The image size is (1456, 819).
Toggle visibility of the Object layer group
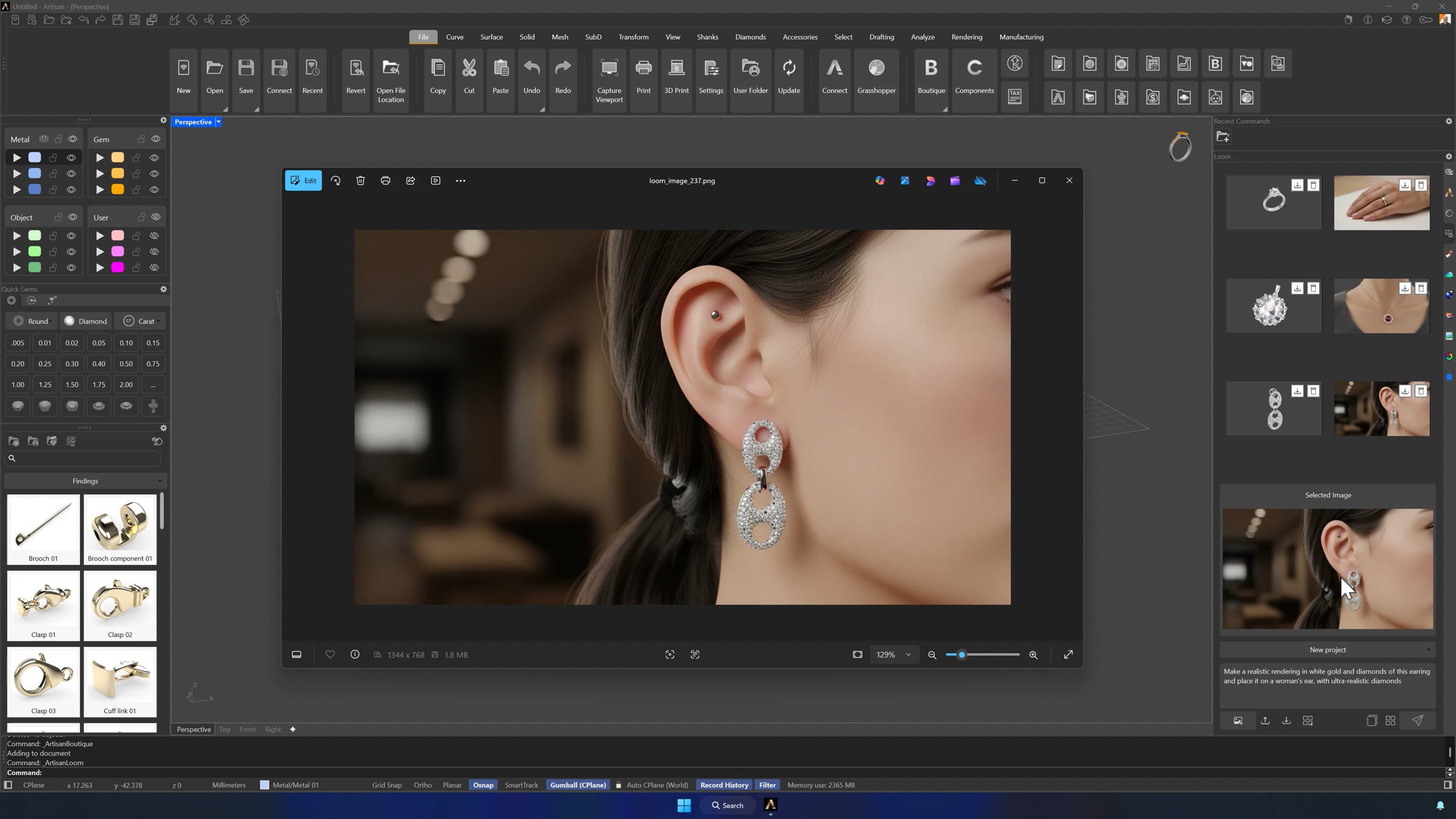tap(73, 217)
